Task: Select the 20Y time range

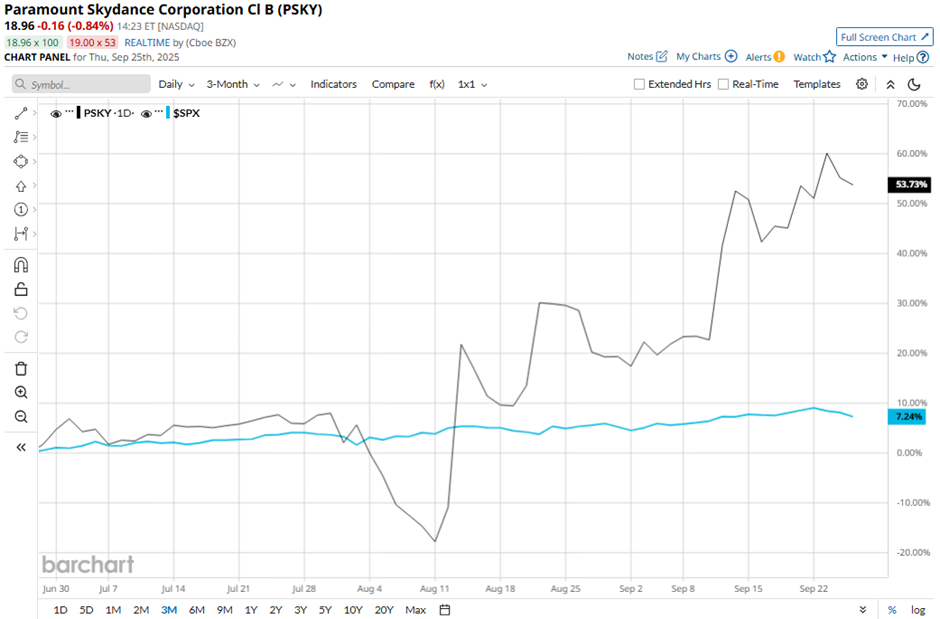Action: (384, 609)
